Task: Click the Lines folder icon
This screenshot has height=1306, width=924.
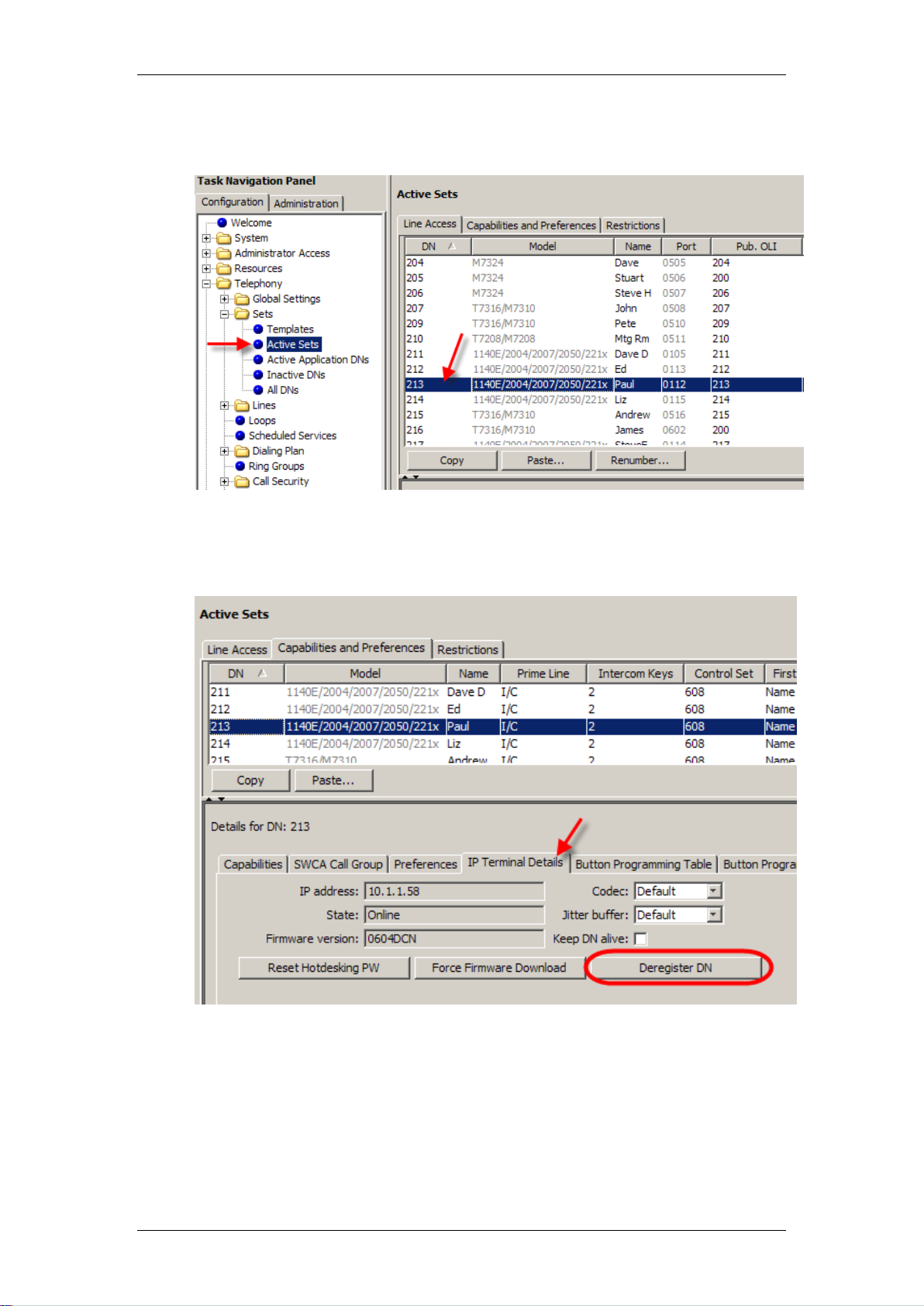Action: pyautogui.click(x=242, y=405)
